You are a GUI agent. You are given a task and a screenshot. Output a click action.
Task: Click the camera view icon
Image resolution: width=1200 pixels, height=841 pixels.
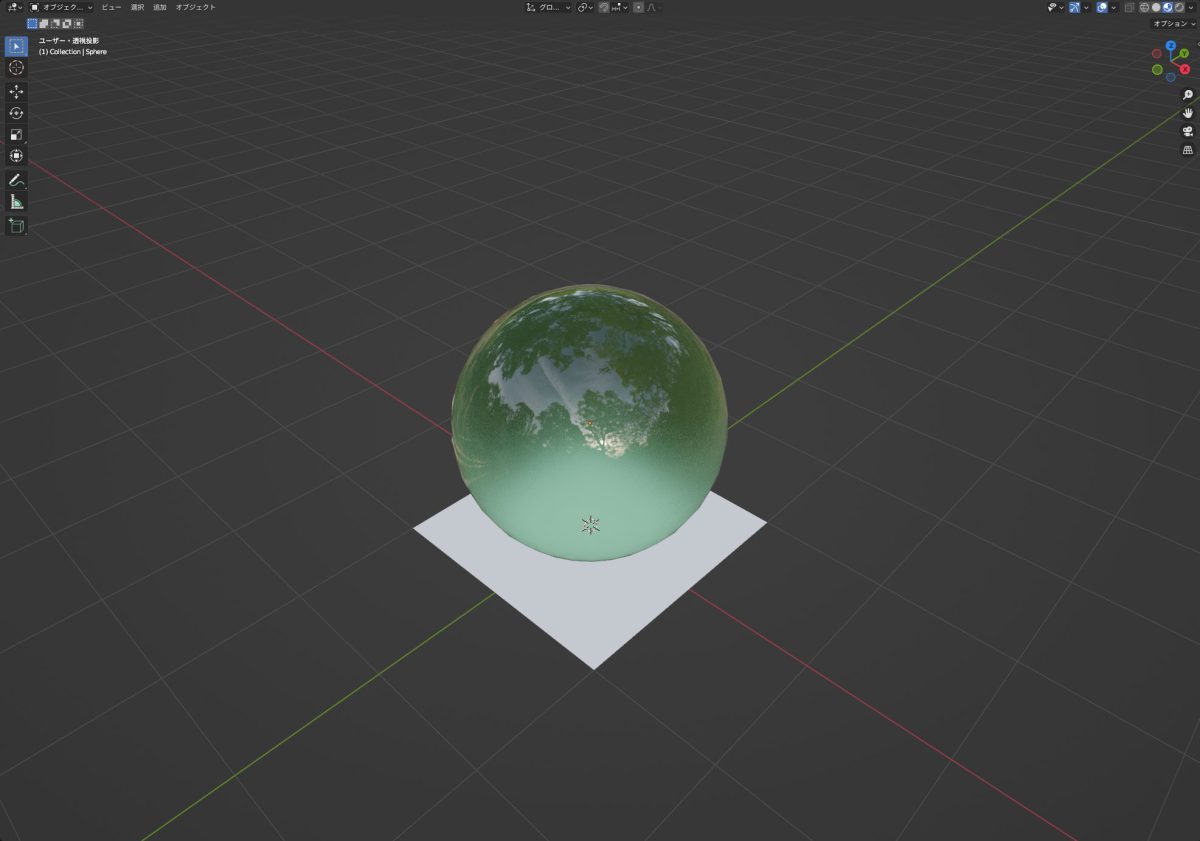click(x=1188, y=131)
